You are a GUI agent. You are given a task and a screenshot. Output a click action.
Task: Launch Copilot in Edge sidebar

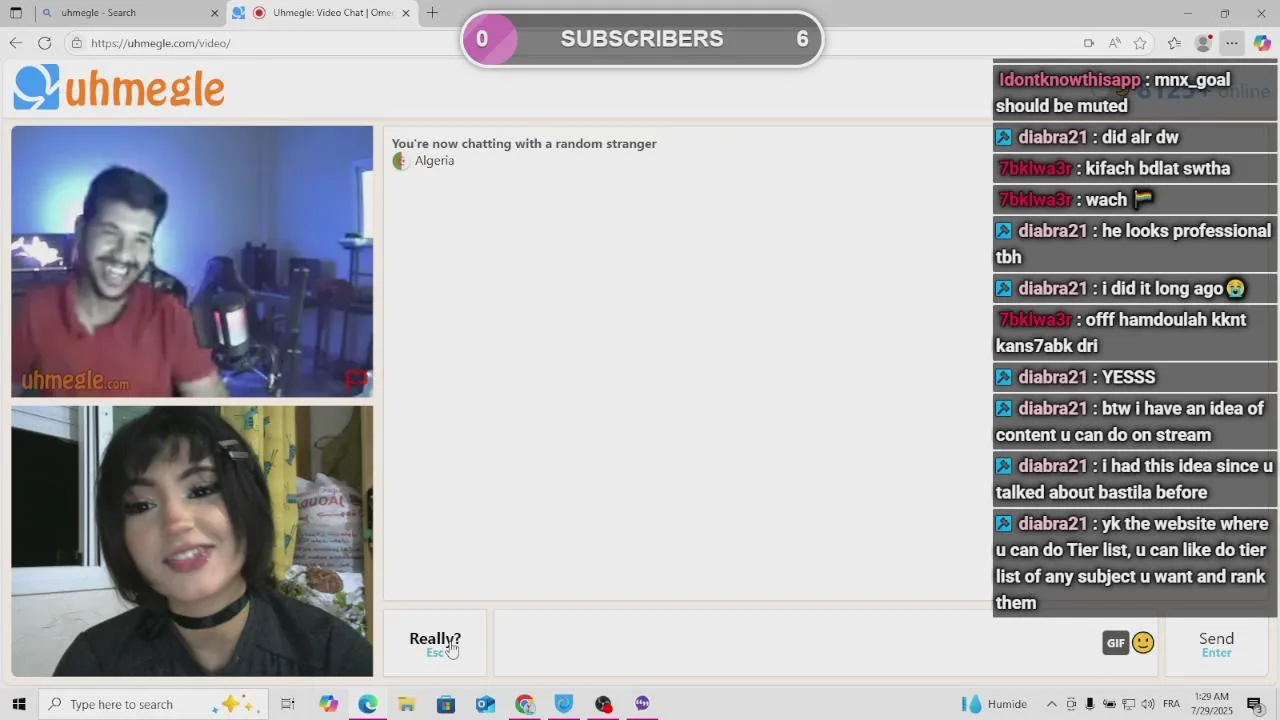[1262, 43]
